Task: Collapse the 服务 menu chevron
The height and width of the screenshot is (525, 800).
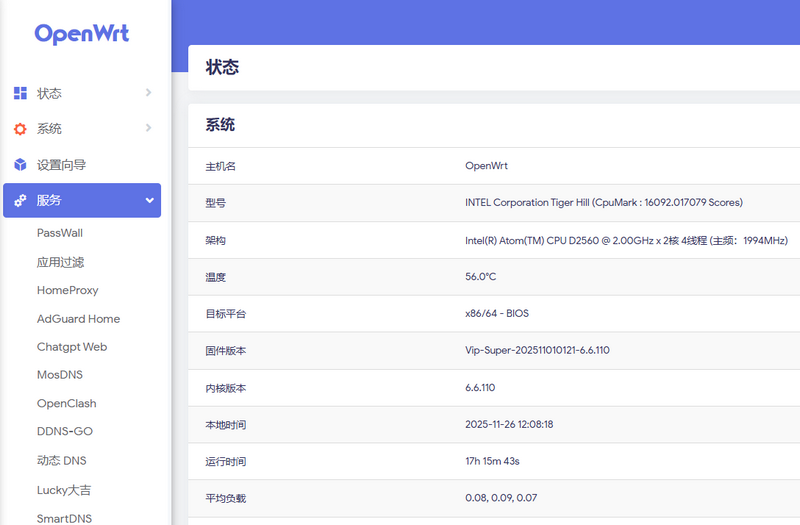Action: 149,200
